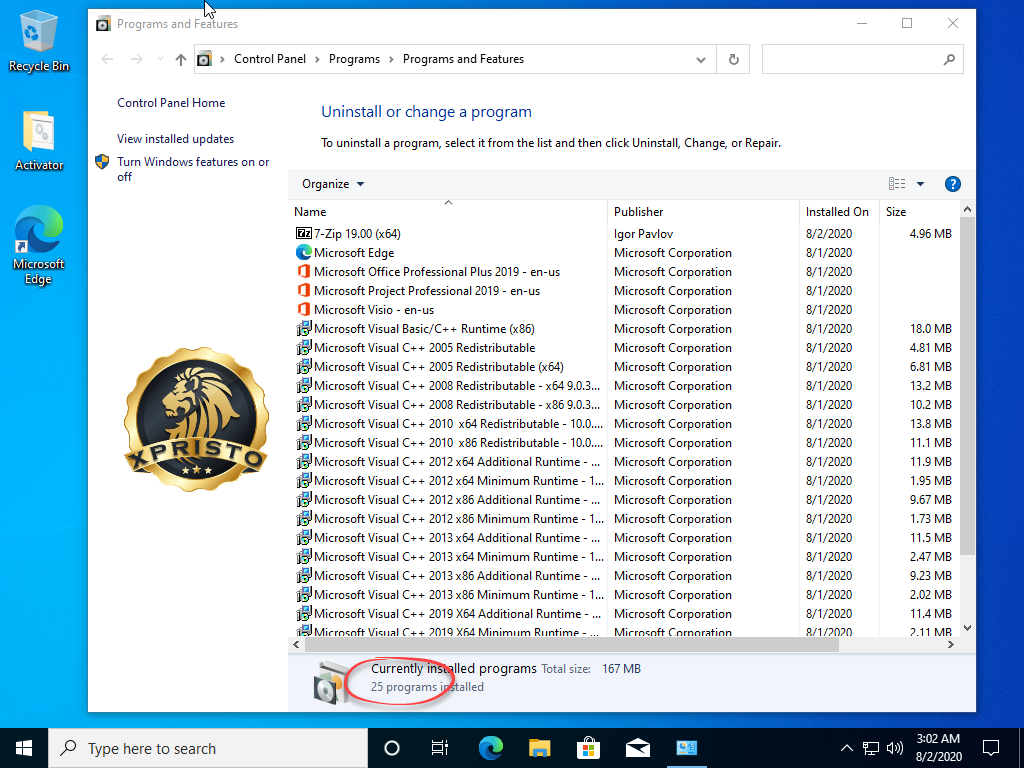Image resolution: width=1024 pixels, height=768 pixels.
Task: Click Control Panel in breadcrumb path
Action: [x=270, y=59]
